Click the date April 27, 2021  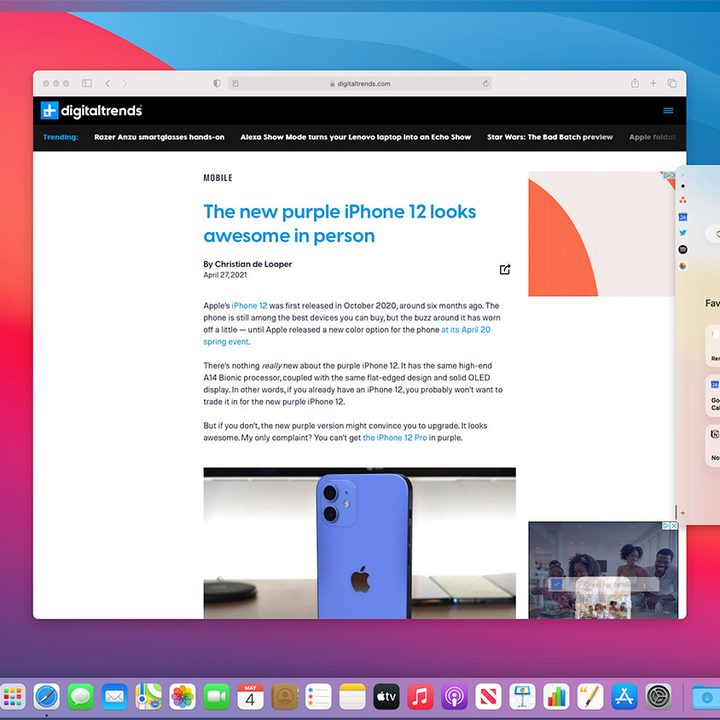point(225,275)
